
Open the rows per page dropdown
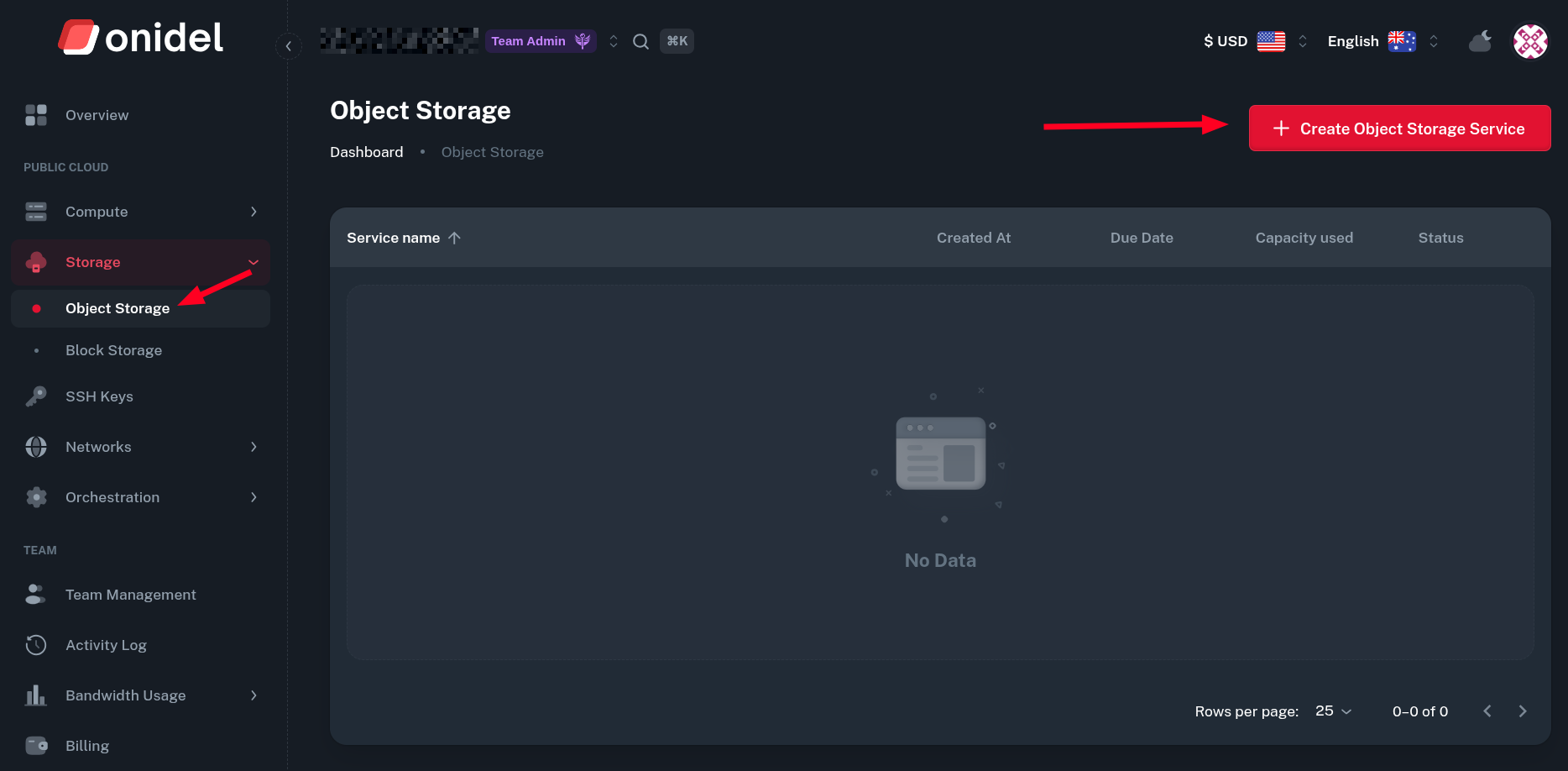(x=1333, y=711)
